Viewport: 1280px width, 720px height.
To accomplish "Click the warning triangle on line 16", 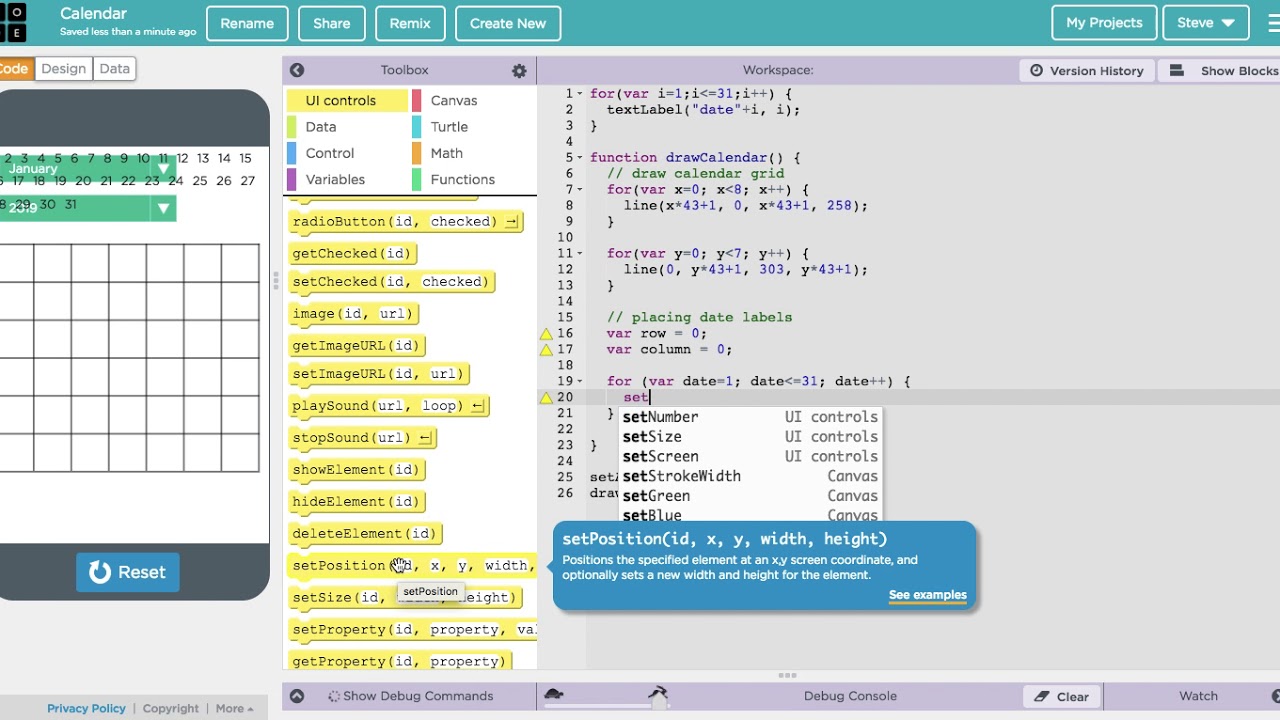I will [546, 333].
